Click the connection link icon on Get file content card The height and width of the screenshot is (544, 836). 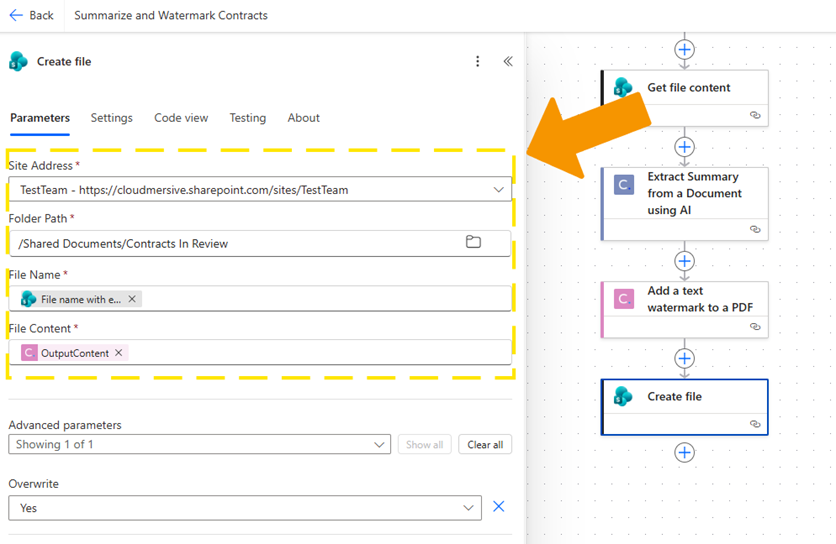tap(755, 115)
